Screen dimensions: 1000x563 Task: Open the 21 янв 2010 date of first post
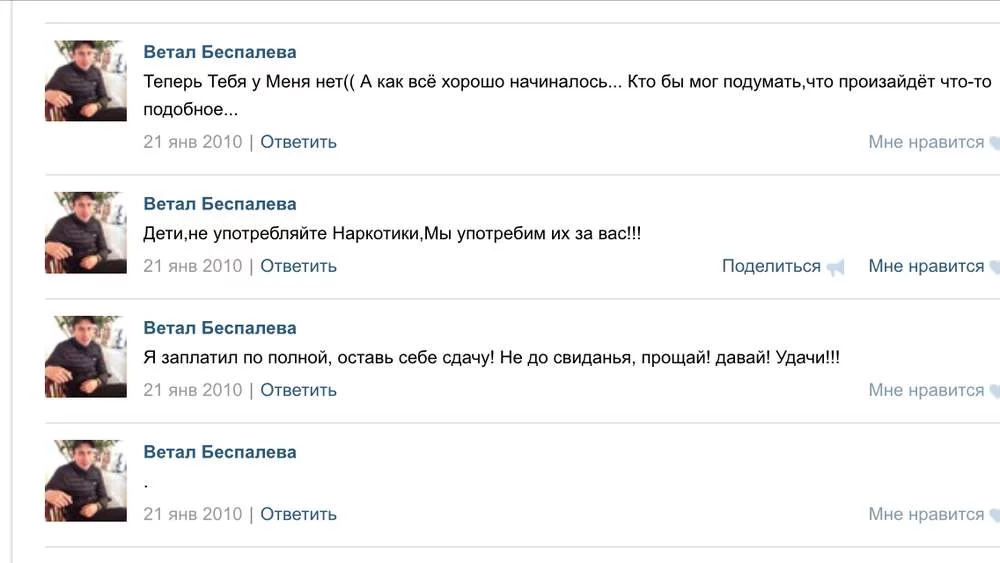(193, 142)
